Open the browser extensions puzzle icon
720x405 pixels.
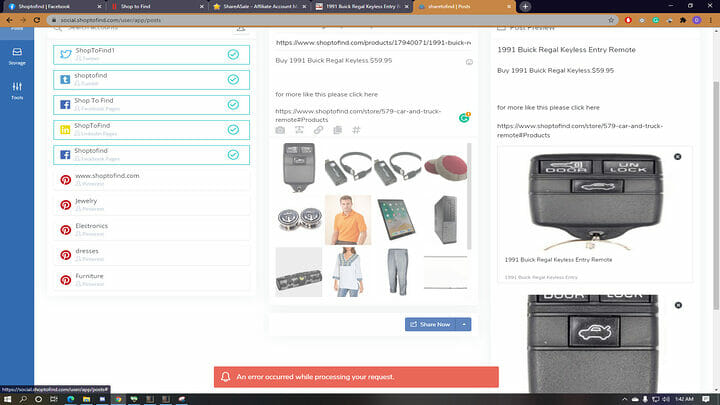coord(683,20)
